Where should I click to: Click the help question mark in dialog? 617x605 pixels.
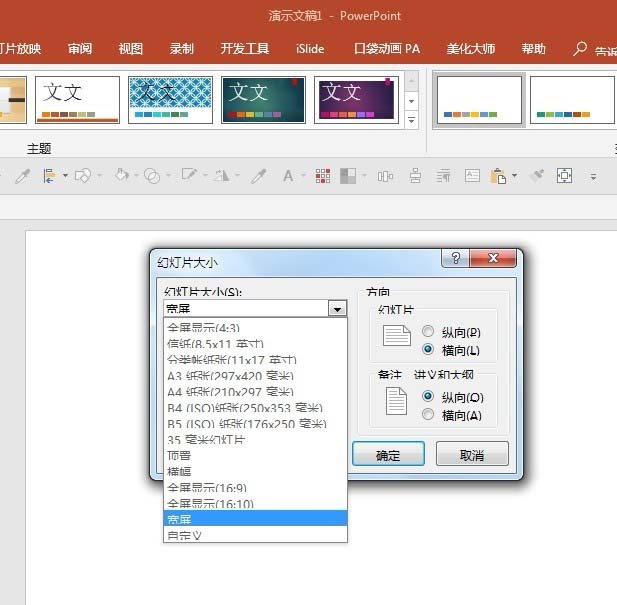click(x=456, y=258)
